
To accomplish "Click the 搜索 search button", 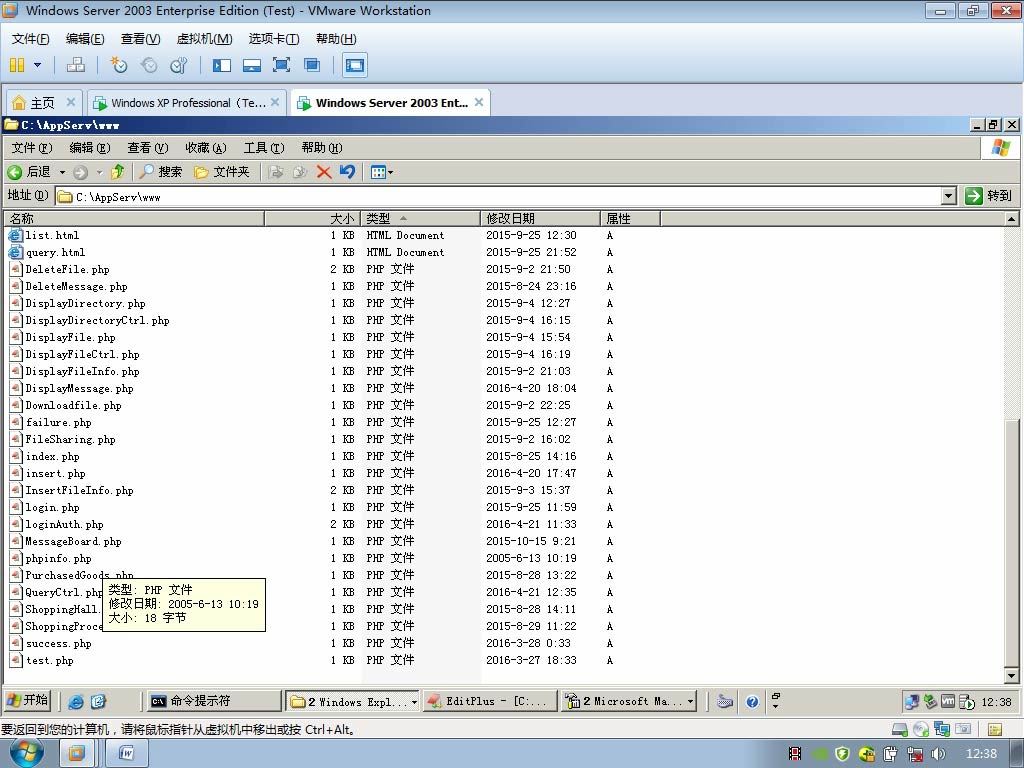I will (161, 172).
